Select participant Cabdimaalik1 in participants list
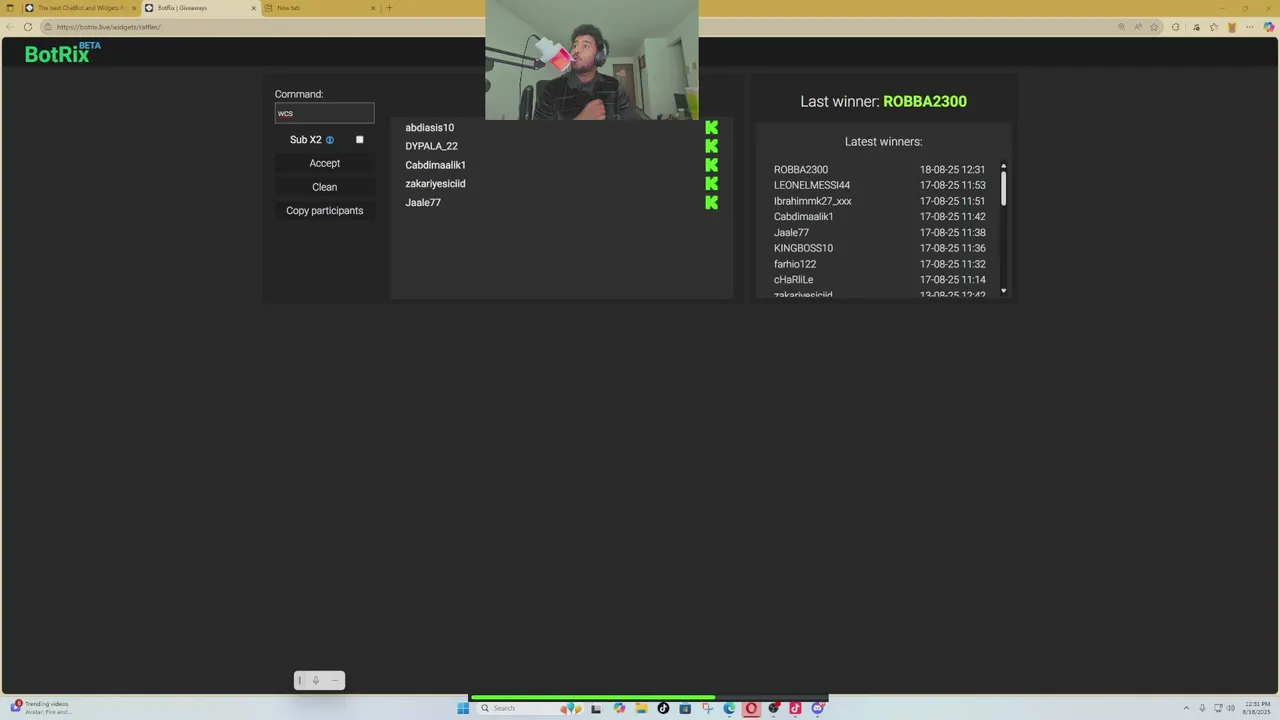 tap(435, 165)
